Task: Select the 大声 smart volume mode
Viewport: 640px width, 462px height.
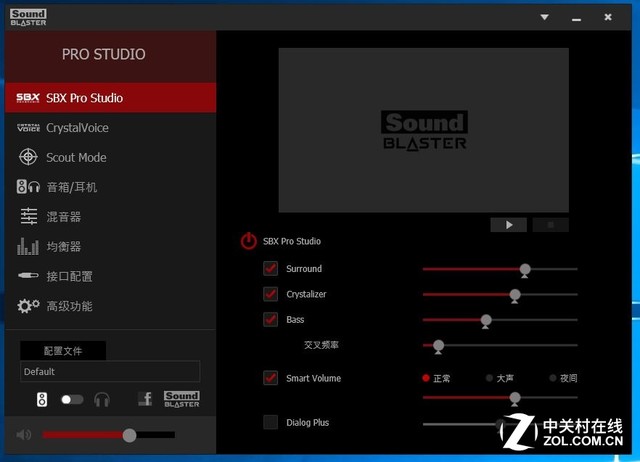Action: point(499,378)
